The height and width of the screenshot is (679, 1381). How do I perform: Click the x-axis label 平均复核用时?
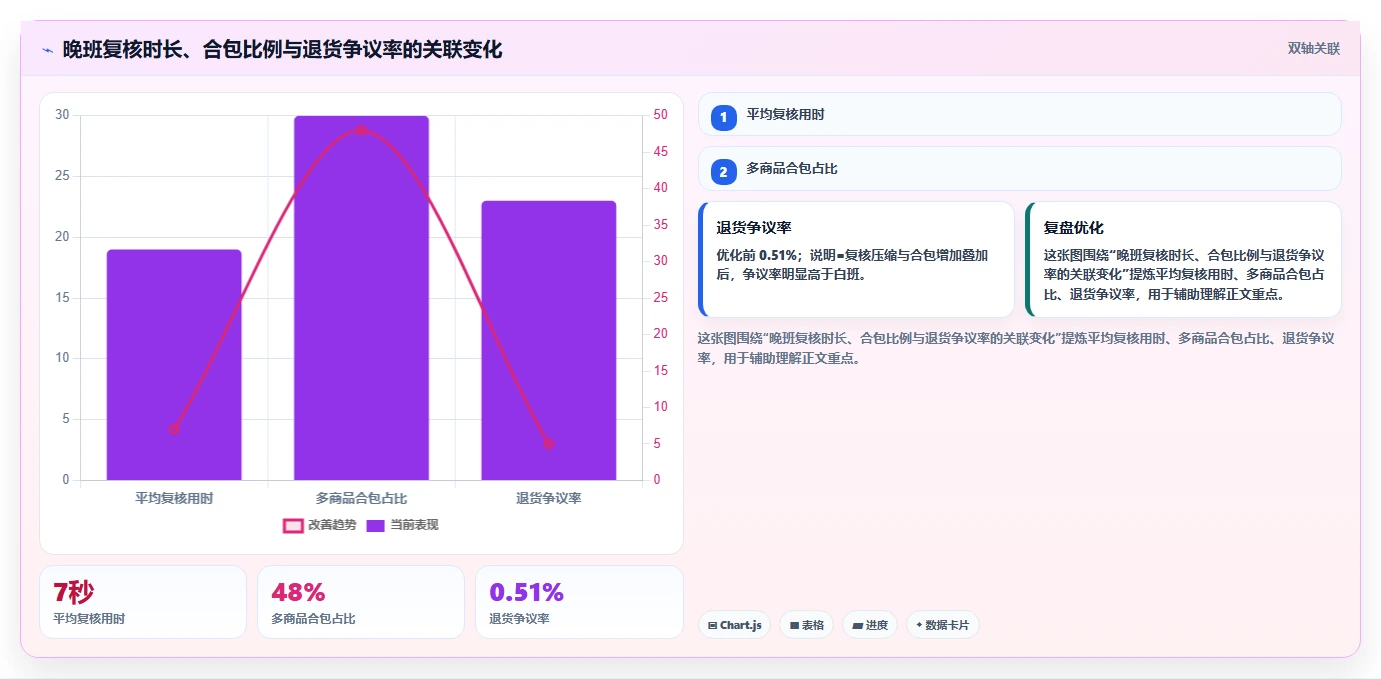(x=174, y=497)
